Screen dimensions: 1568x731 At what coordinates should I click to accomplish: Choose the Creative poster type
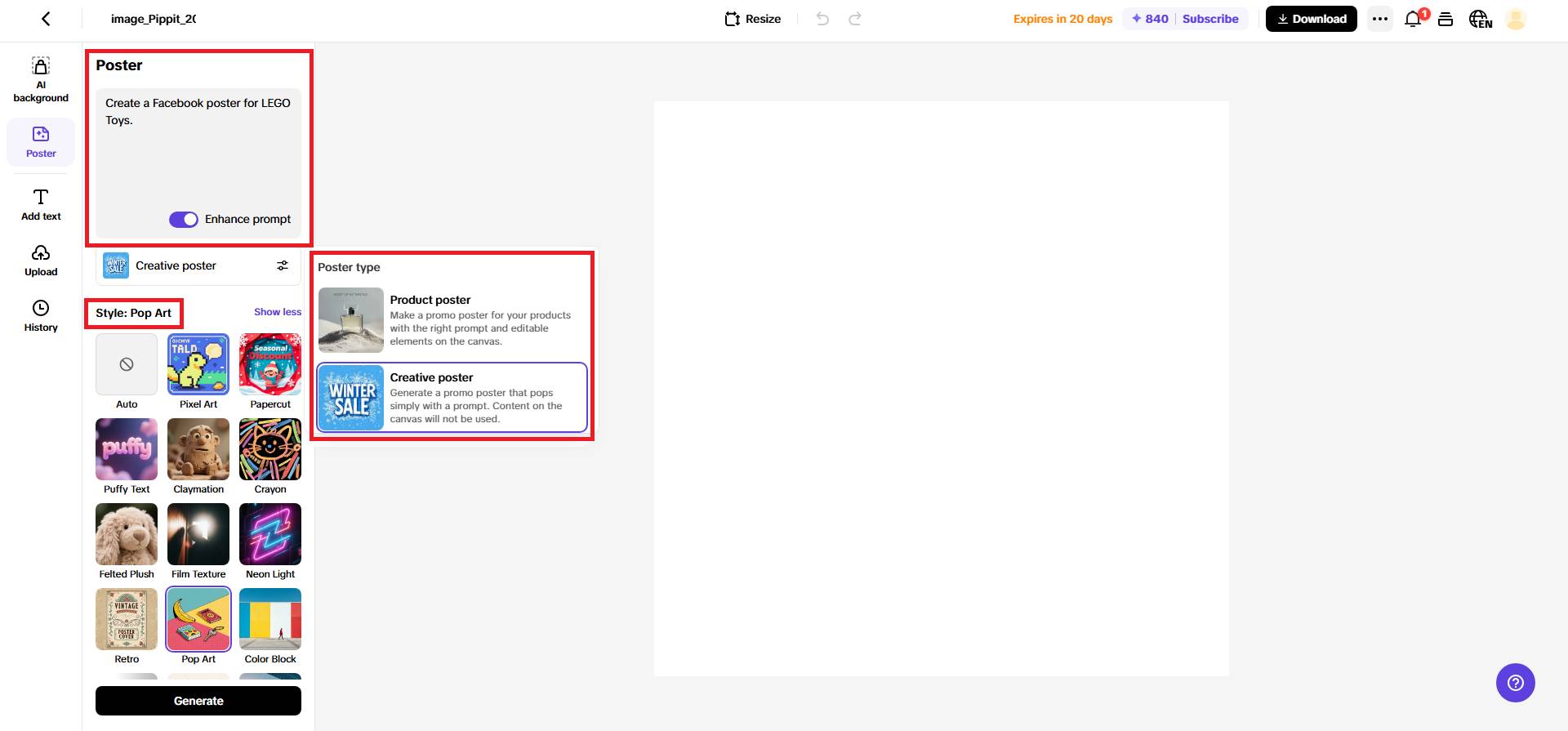pyautogui.click(x=452, y=398)
